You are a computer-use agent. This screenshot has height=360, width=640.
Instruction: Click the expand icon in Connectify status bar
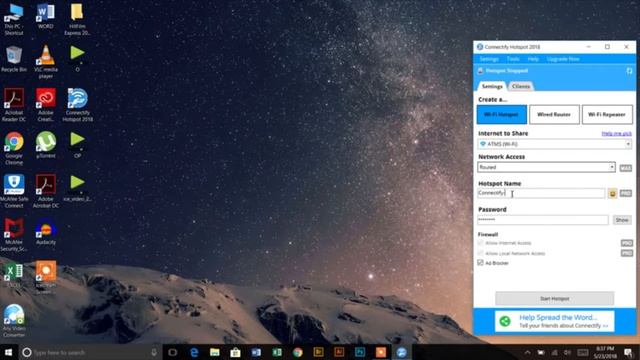tap(629, 71)
